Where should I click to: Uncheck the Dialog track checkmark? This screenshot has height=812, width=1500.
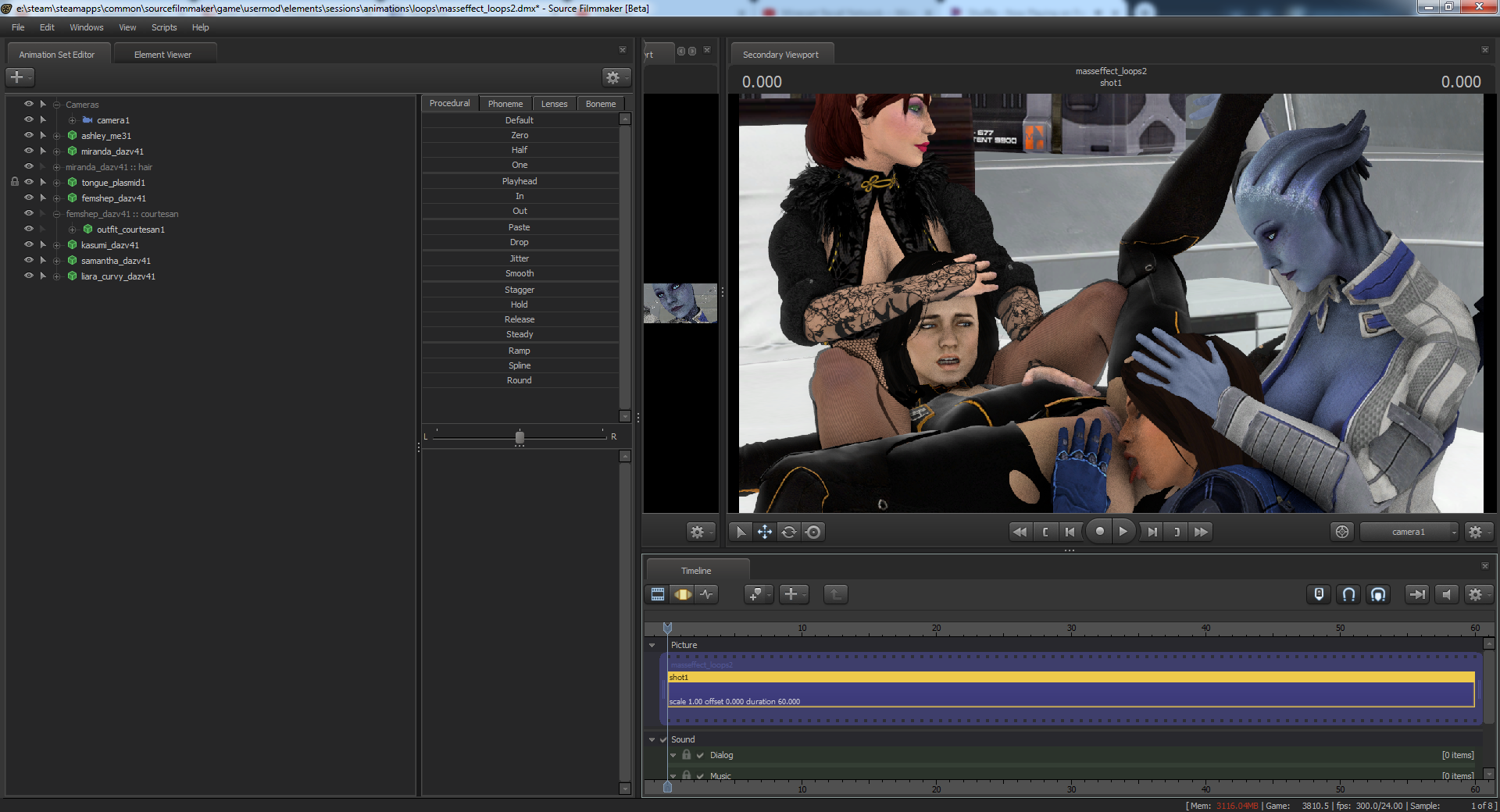coord(700,755)
